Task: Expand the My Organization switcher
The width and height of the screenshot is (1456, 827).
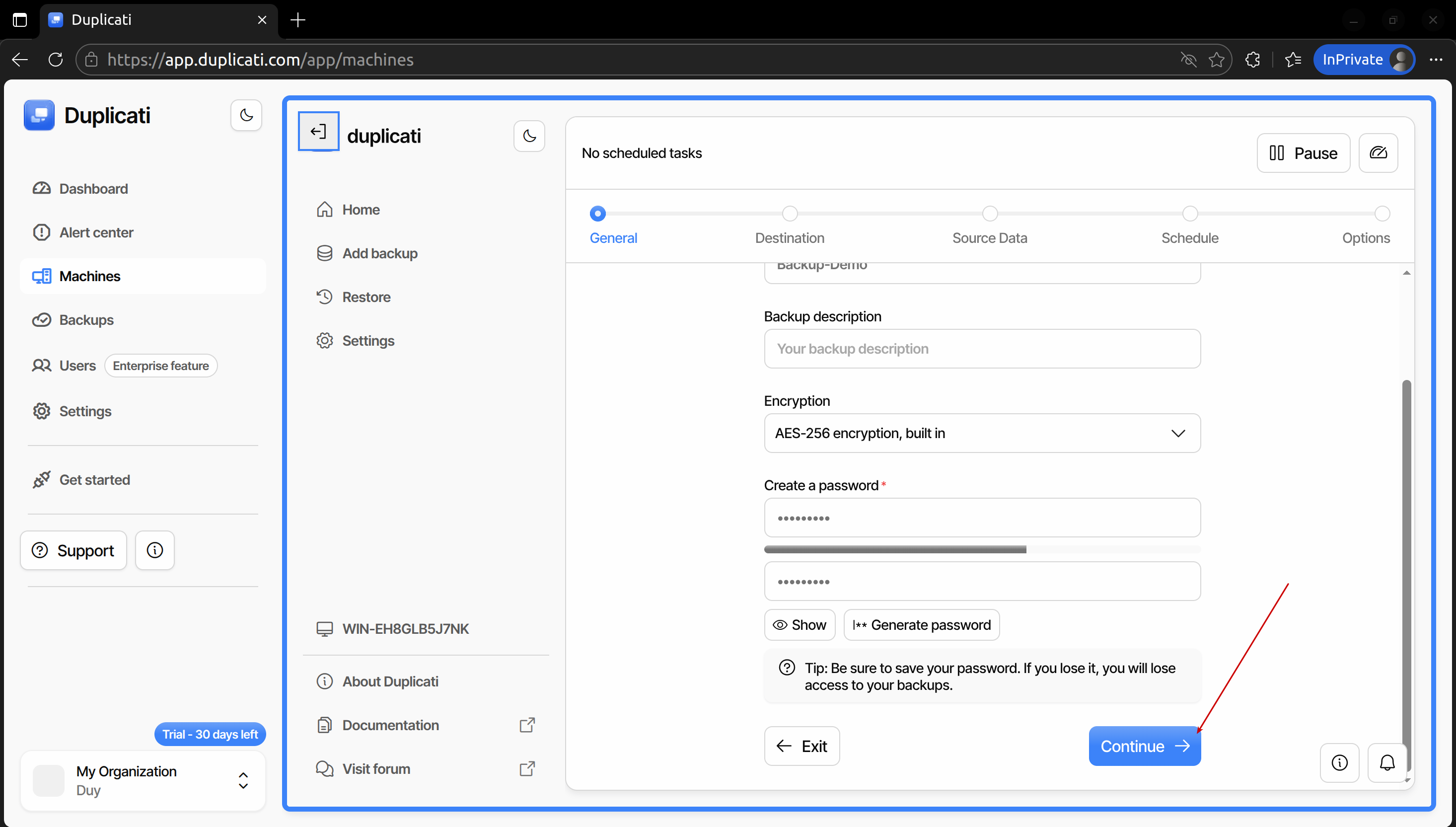Action: click(243, 780)
